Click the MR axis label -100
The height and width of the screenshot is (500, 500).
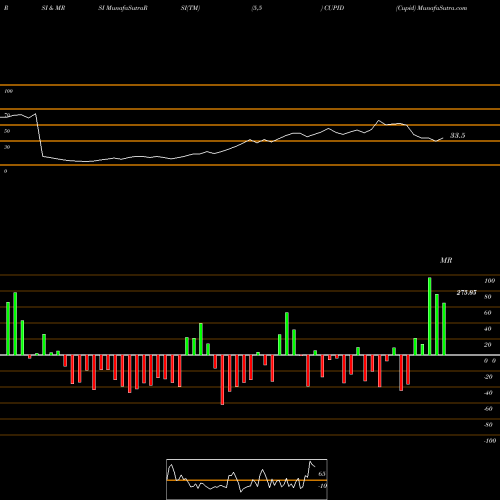click(490, 441)
